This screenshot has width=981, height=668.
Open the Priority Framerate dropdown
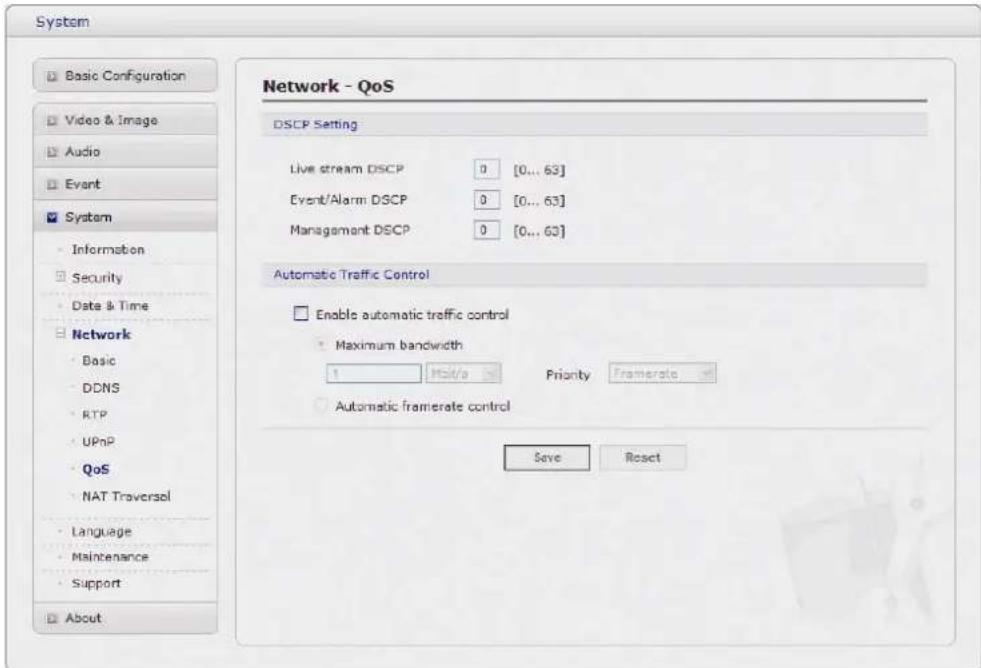[x=662, y=374]
